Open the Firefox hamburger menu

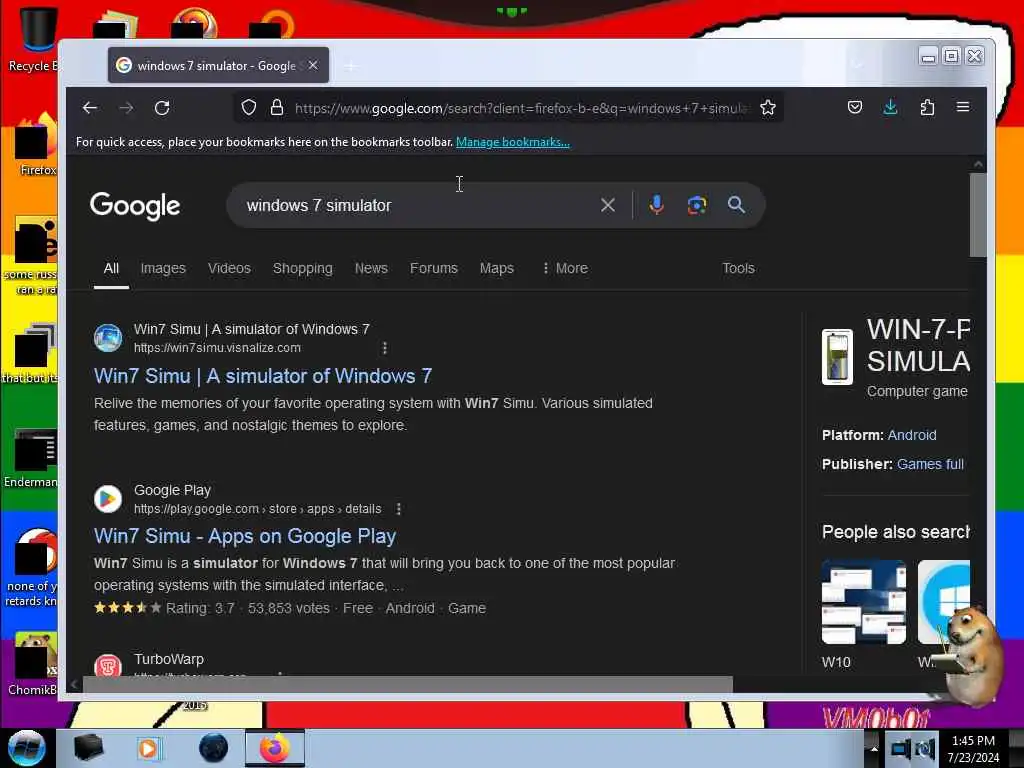(963, 107)
